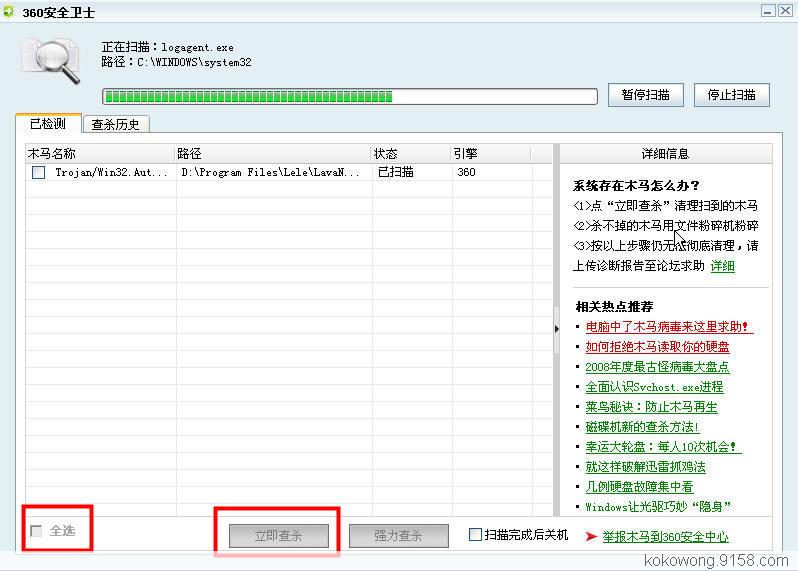Screen dimensions: 798x571
Task: Open link 电脑中了木马病毒来这里求助
Action: tap(667, 327)
